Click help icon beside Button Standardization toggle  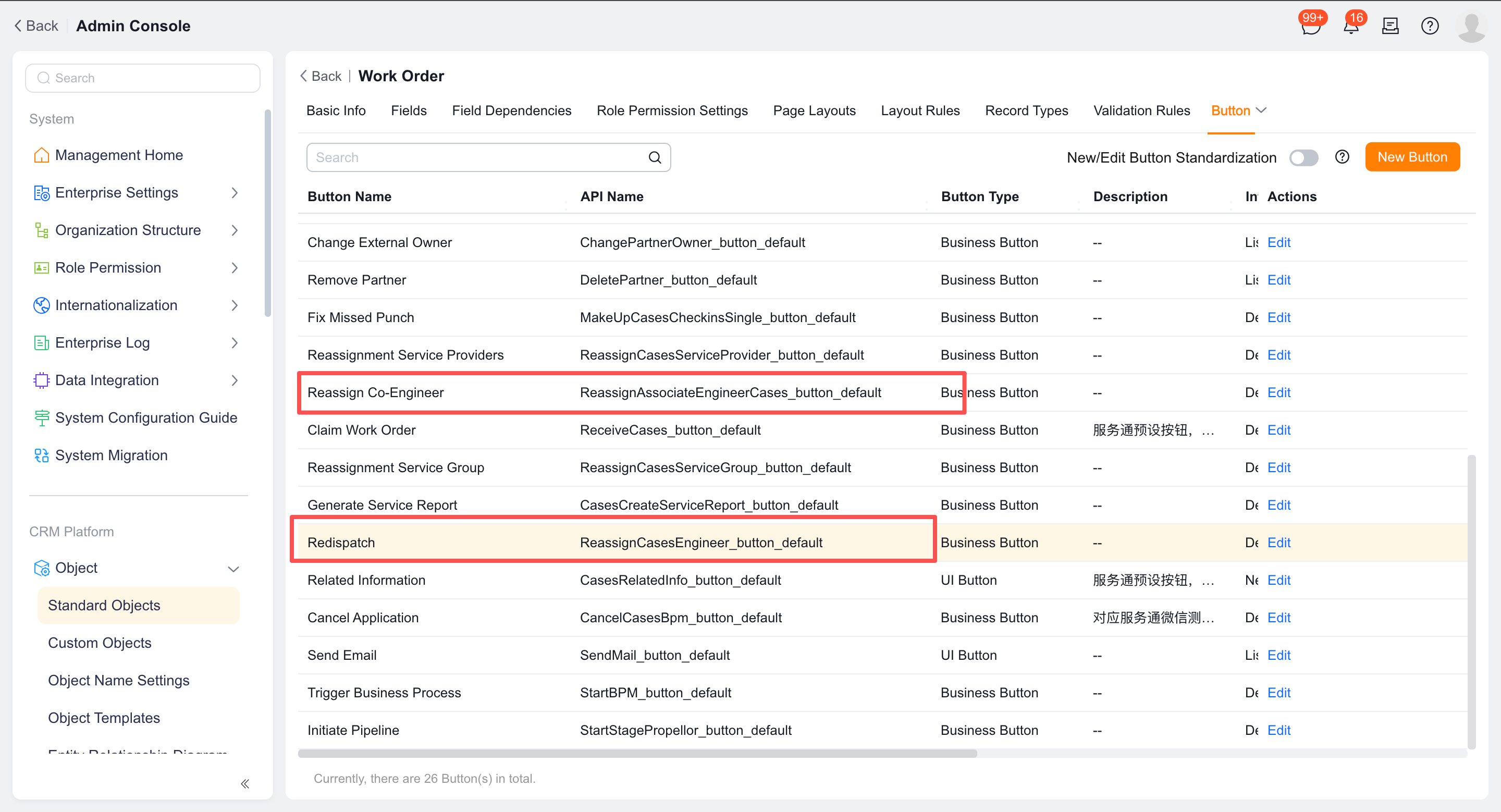coord(1342,157)
